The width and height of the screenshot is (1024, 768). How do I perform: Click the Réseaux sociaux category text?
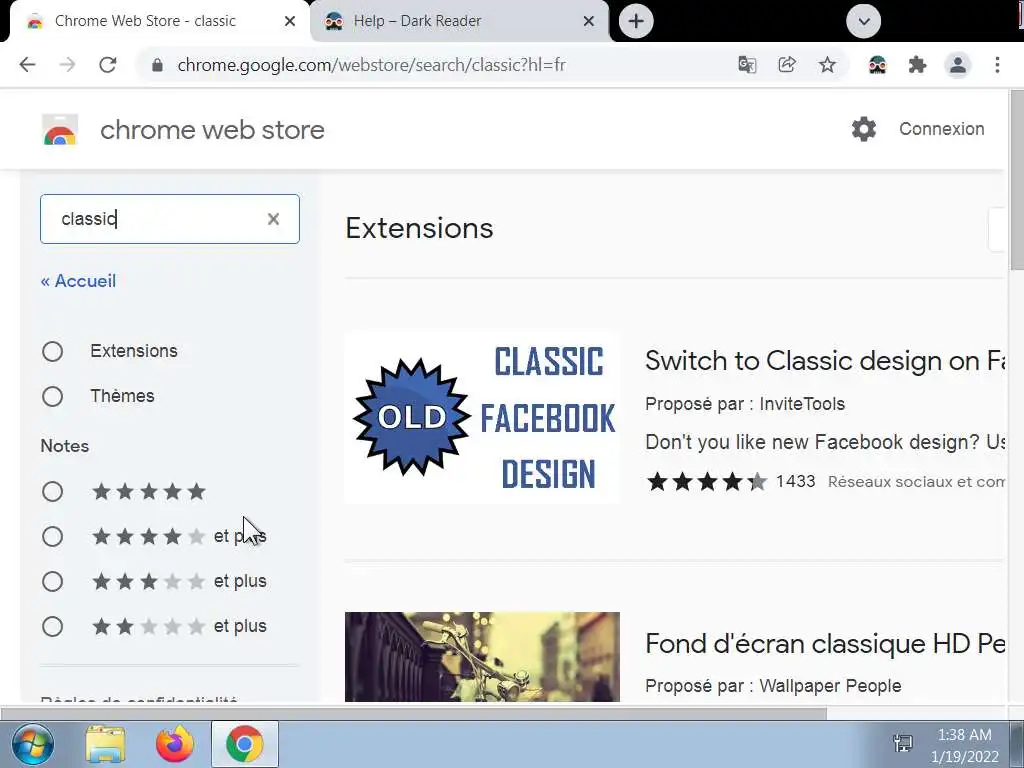pos(916,481)
